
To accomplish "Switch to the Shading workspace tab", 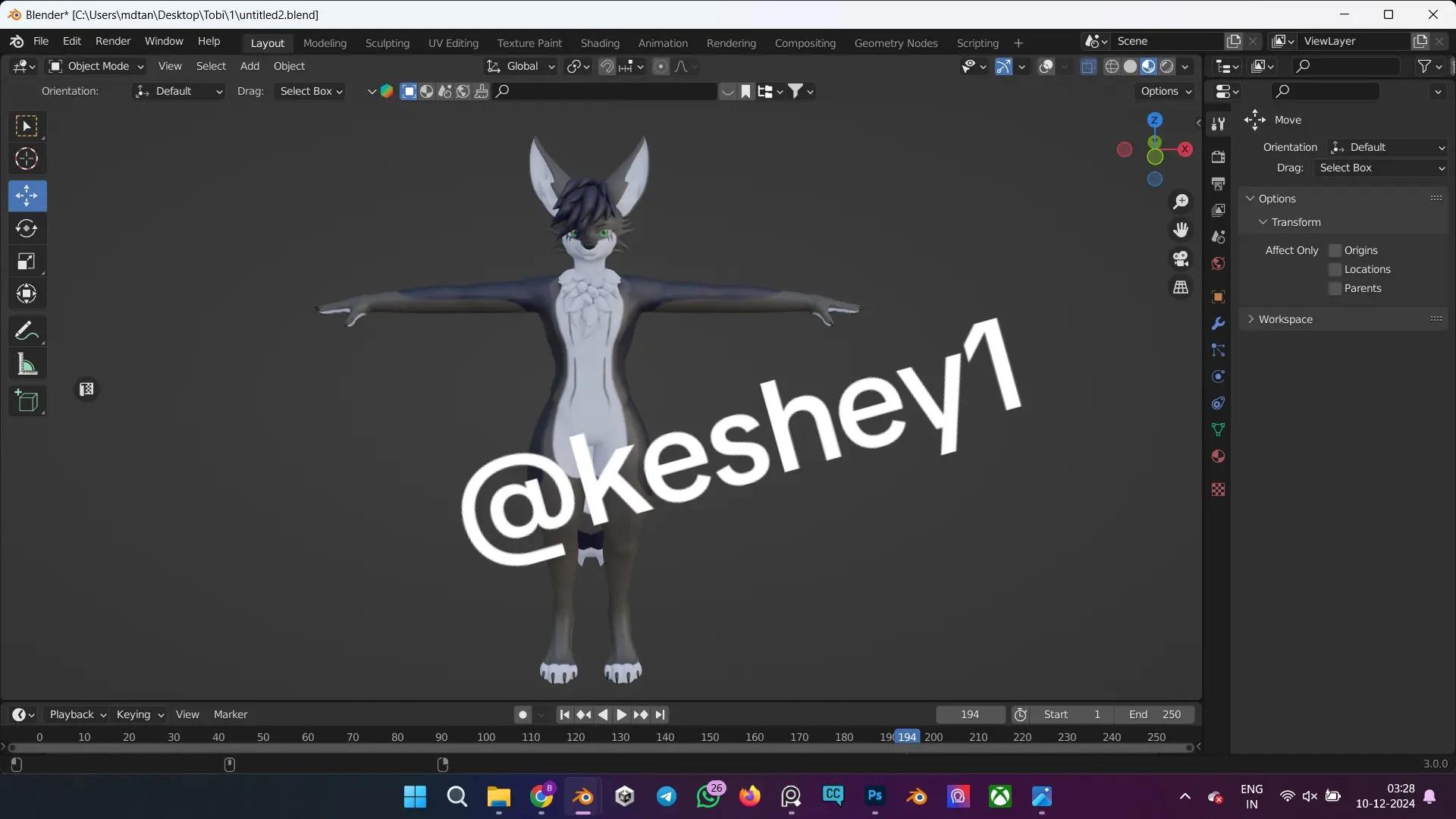I will 600,43.
